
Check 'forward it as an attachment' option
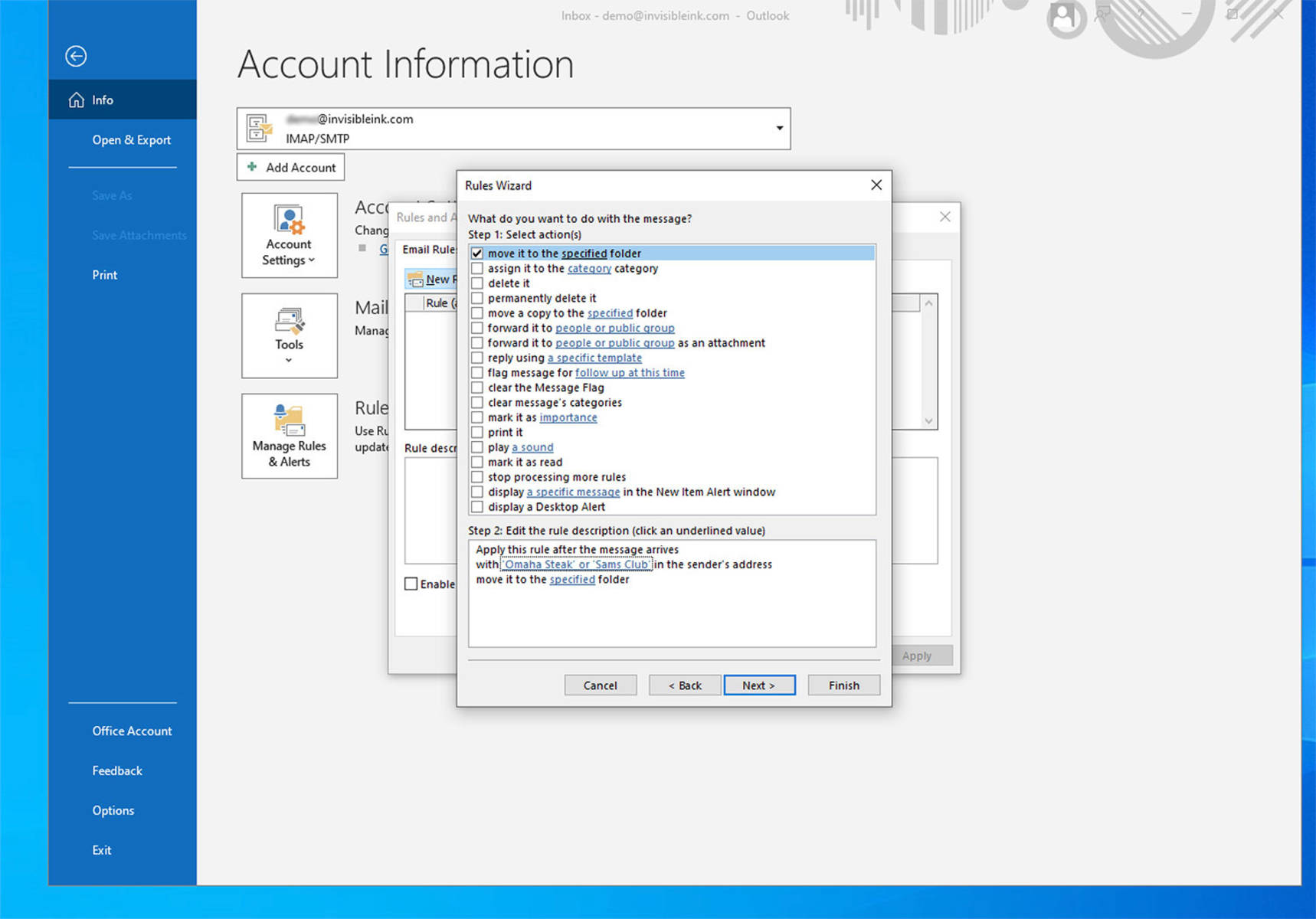pos(477,343)
